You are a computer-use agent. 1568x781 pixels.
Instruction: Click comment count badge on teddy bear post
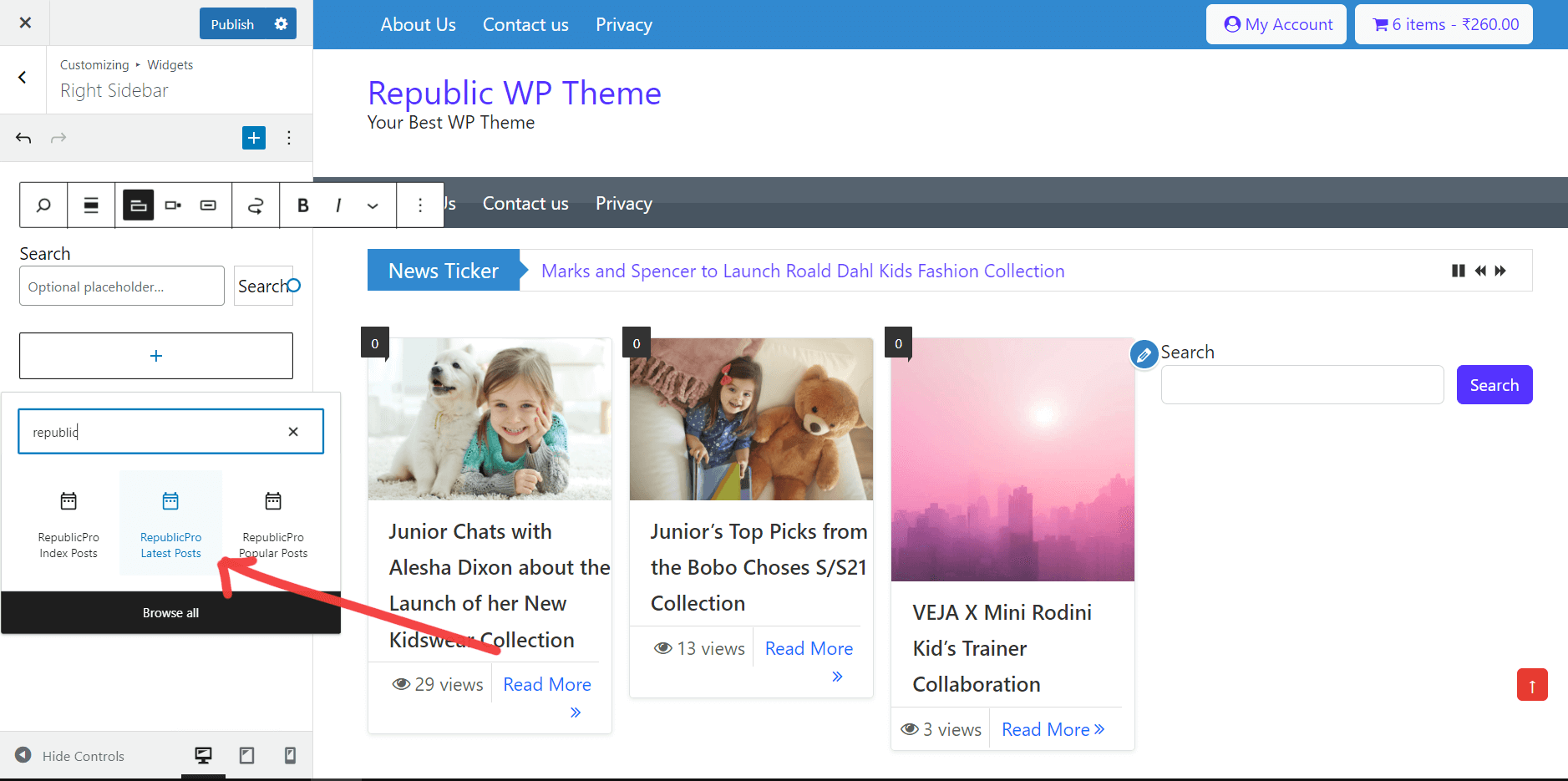point(637,343)
